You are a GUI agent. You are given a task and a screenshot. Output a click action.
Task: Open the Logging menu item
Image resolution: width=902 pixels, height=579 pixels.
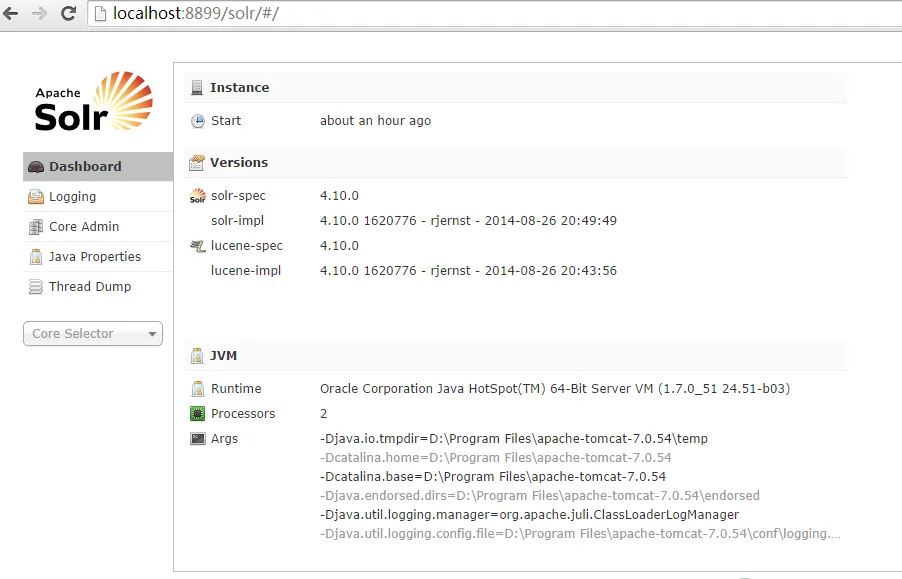point(98,197)
